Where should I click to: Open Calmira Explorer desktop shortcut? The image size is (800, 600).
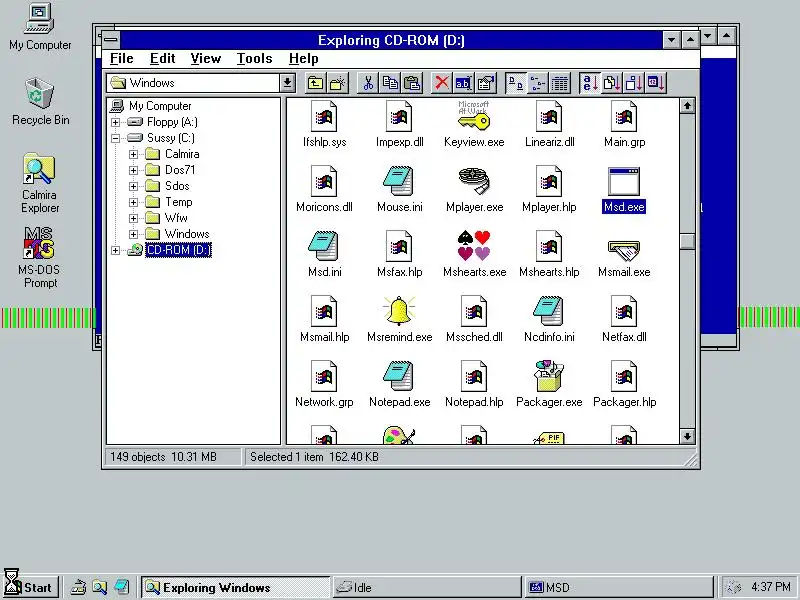click(40, 183)
